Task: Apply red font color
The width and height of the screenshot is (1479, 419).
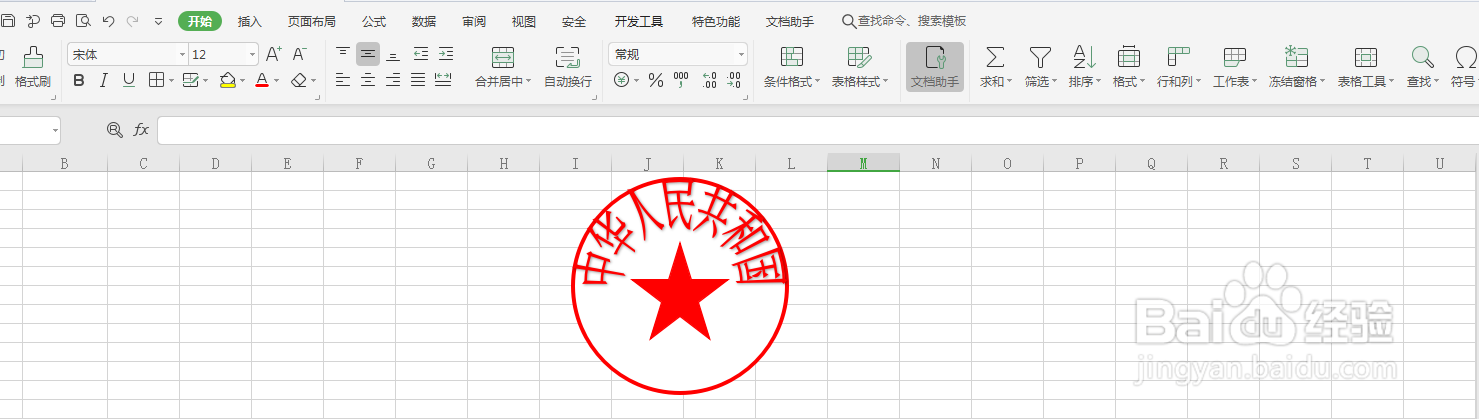Action: pyautogui.click(x=262, y=80)
